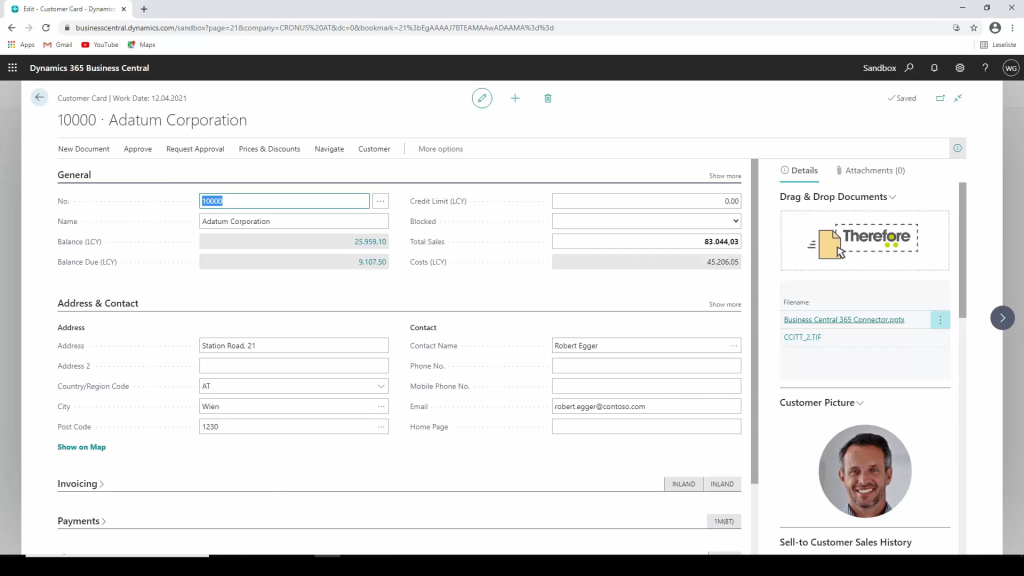Click the Credit Limit (LCY) field
This screenshot has height=576, width=1024.
(647, 201)
